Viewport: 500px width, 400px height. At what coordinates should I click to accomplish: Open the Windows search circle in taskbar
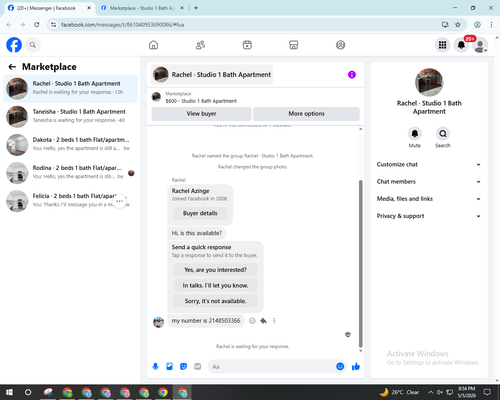click(28, 392)
